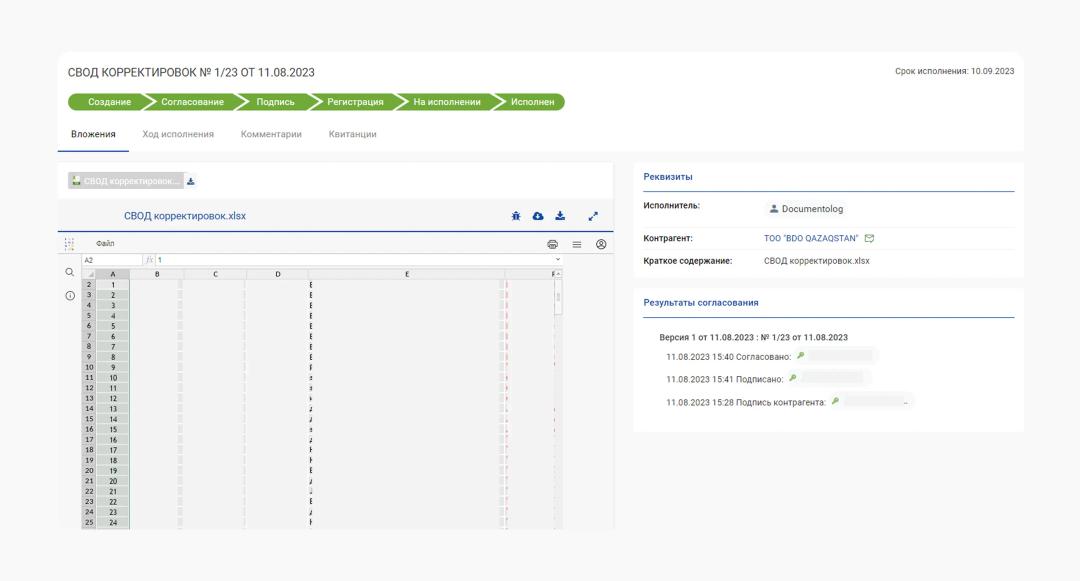Click the cloud download icon
The width and height of the screenshot is (1080, 581).
click(x=538, y=216)
